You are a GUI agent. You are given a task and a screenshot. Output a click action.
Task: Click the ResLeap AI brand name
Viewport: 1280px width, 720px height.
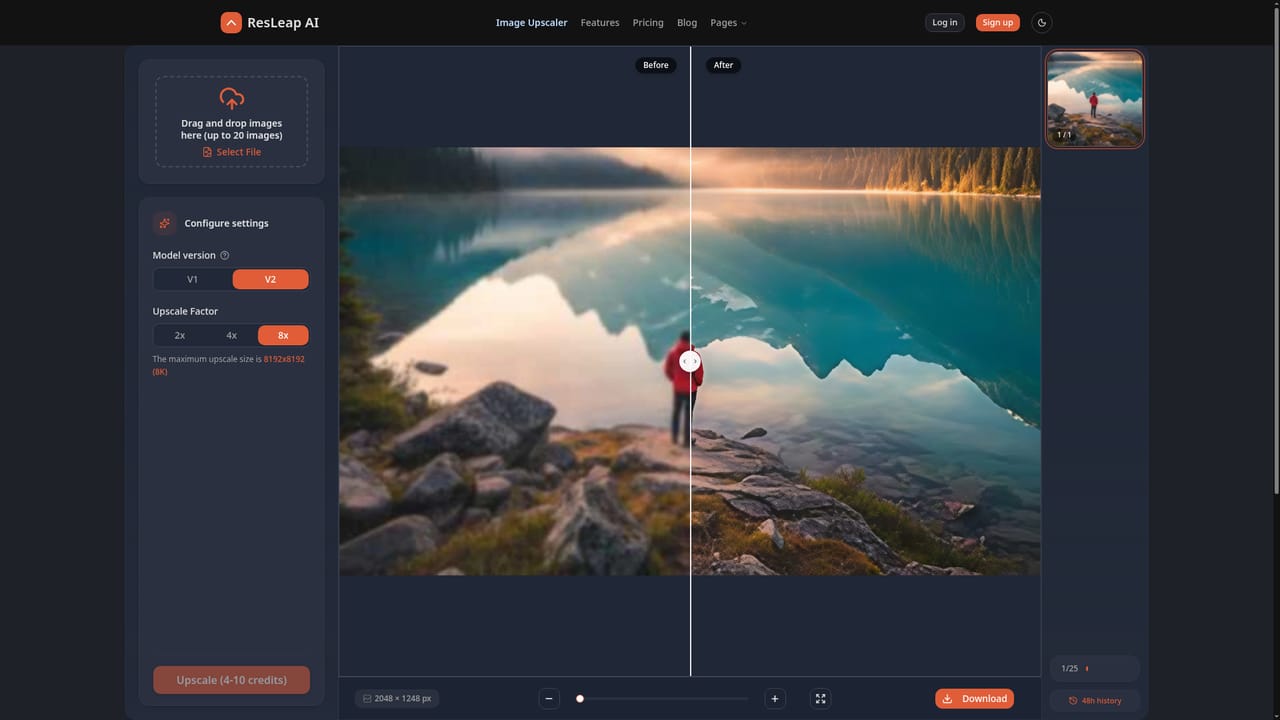tap(283, 22)
